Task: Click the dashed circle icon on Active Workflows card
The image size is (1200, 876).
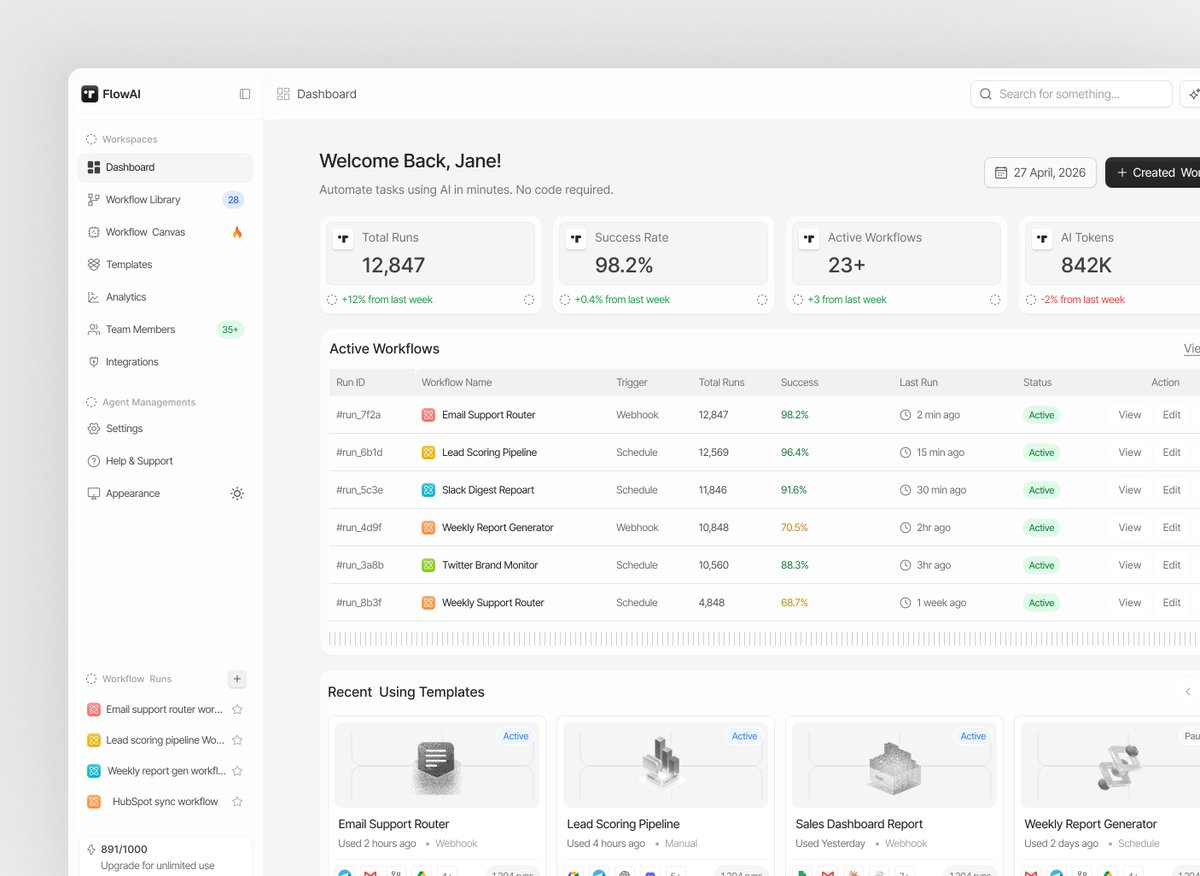Action: tap(995, 300)
